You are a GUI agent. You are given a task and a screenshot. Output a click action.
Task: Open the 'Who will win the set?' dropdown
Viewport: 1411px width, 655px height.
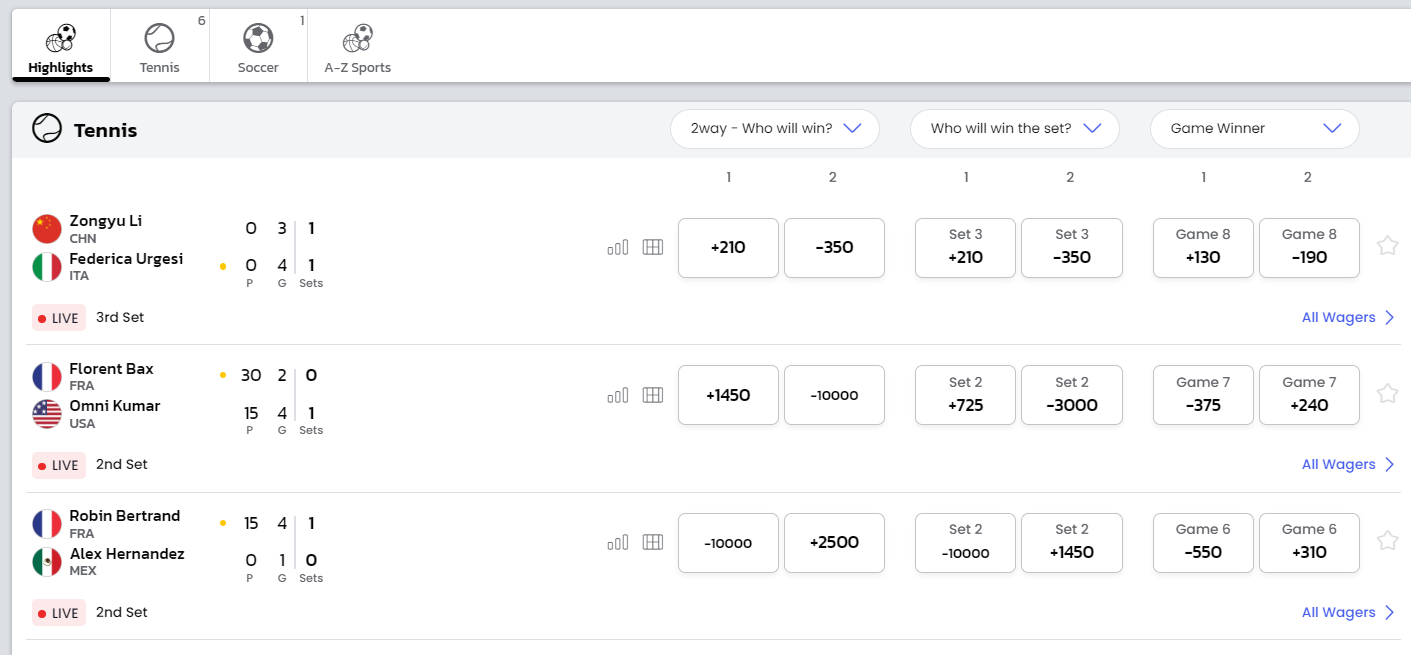[1015, 129]
